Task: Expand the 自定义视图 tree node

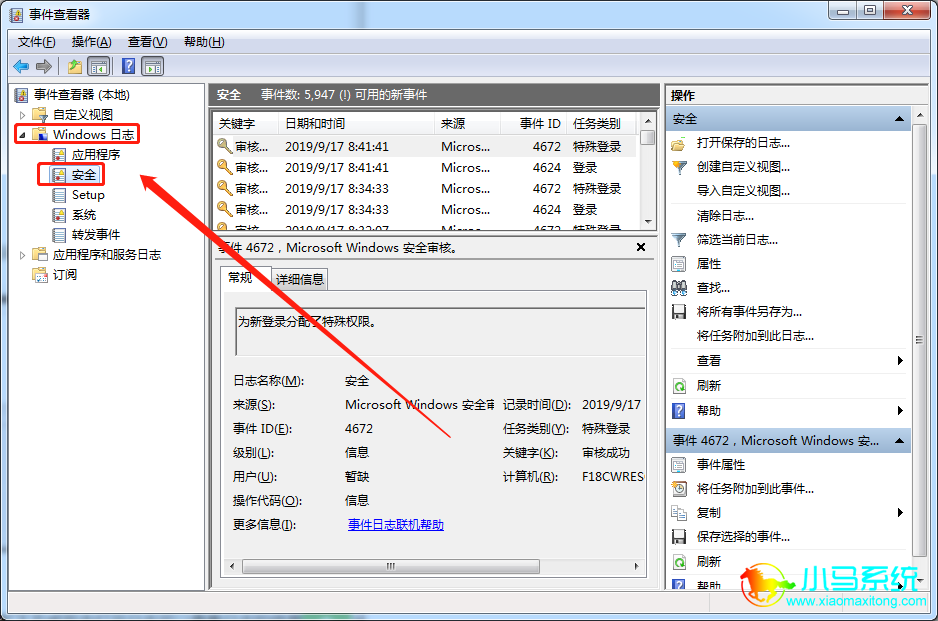Action: [22, 115]
